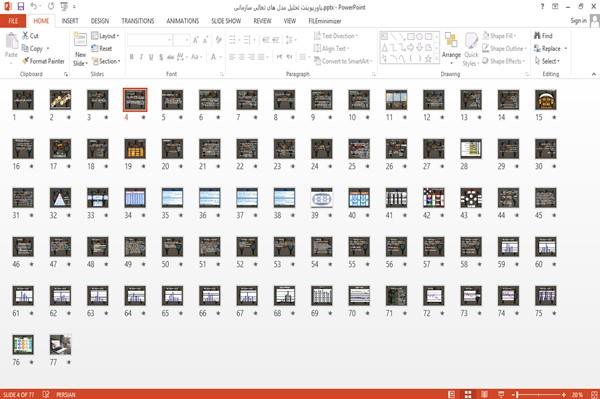
Task: Click the Cut scissors icon
Action: pos(25,36)
